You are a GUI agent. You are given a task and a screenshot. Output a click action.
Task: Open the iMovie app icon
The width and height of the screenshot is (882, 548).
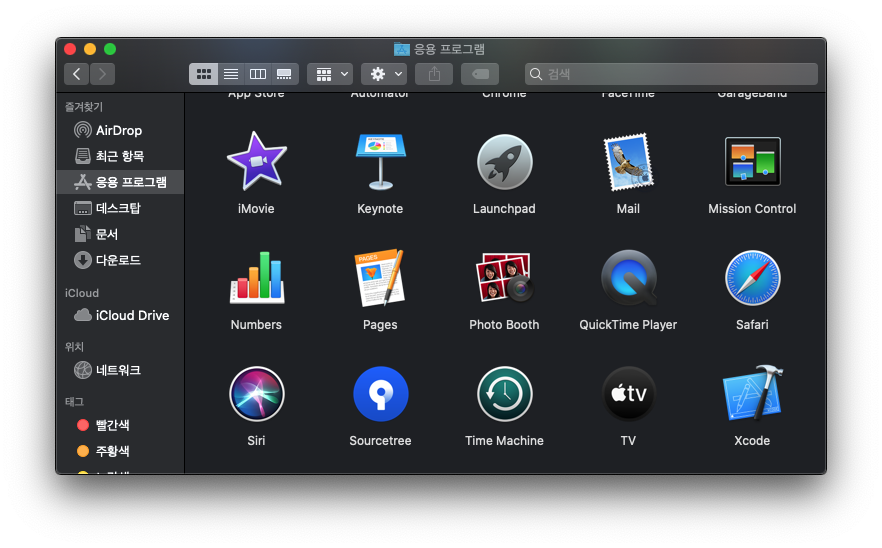tap(256, 161)
